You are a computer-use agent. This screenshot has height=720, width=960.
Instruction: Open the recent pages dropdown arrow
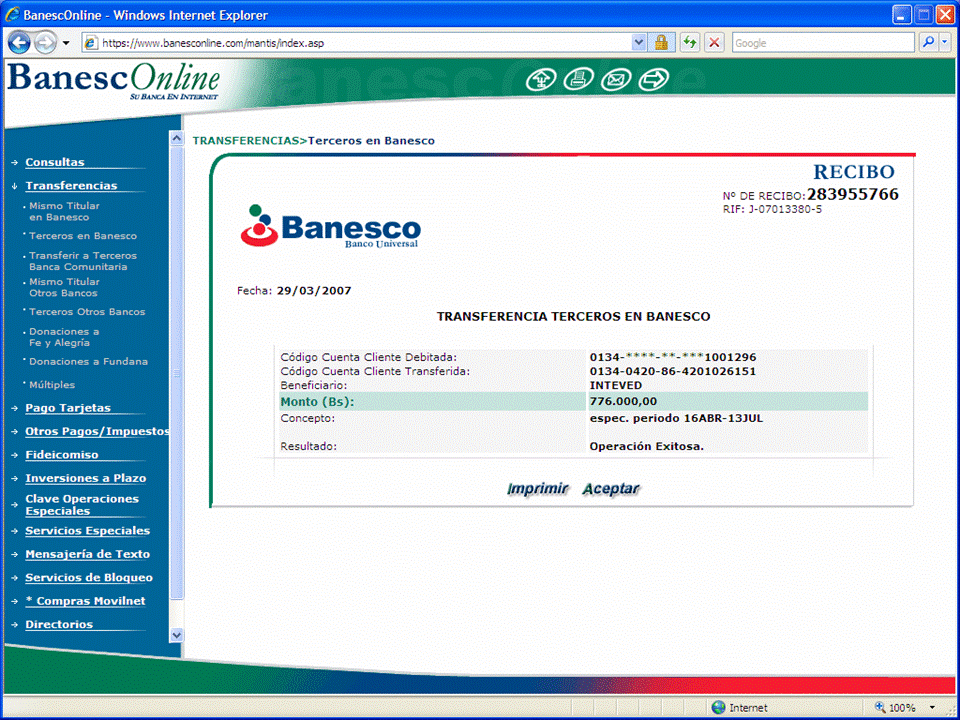(x=66, y=43)
